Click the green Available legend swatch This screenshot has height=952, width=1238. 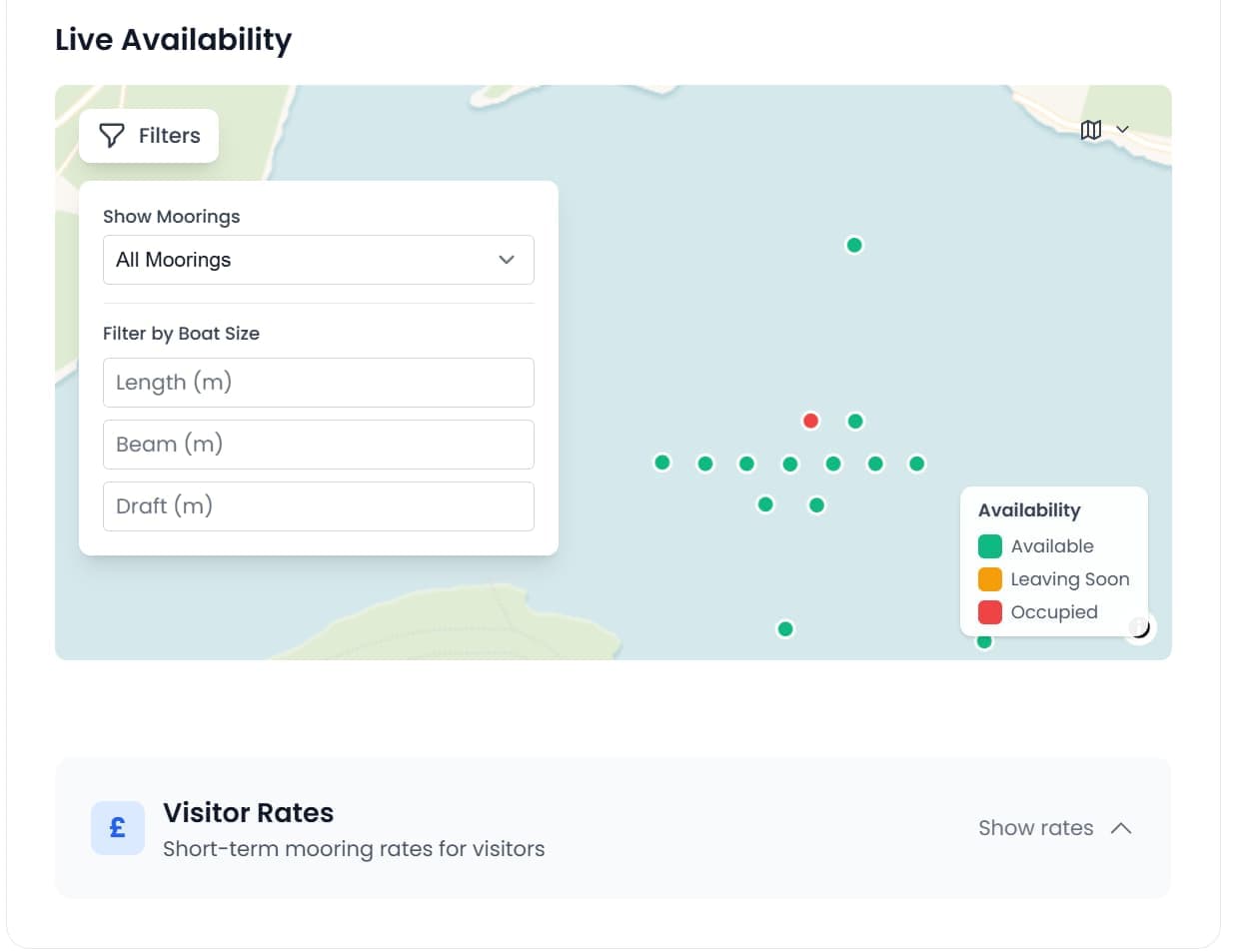(x=988, y=545)
